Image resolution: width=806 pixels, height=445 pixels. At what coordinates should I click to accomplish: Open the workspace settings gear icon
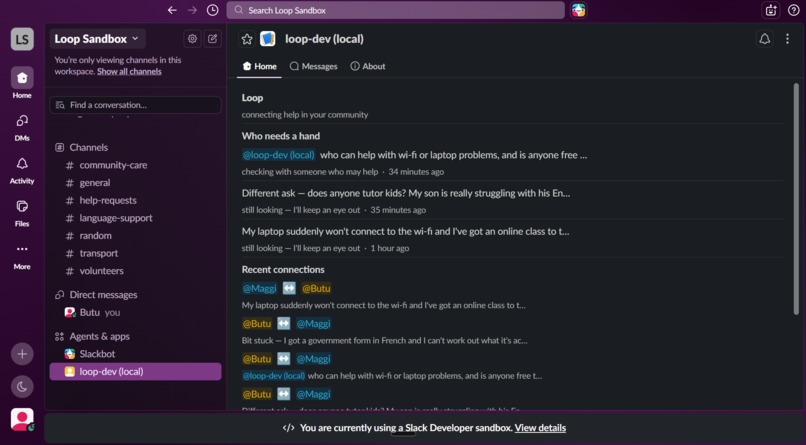coord(192,39)
